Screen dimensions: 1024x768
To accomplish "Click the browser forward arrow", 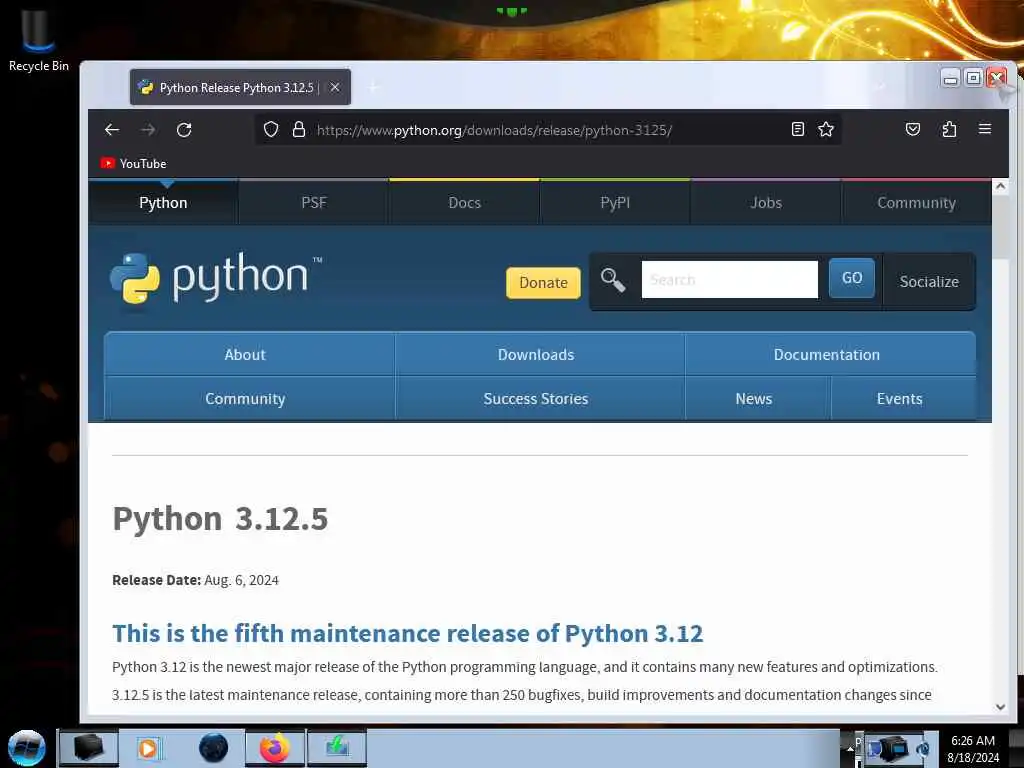I will 148,130.
